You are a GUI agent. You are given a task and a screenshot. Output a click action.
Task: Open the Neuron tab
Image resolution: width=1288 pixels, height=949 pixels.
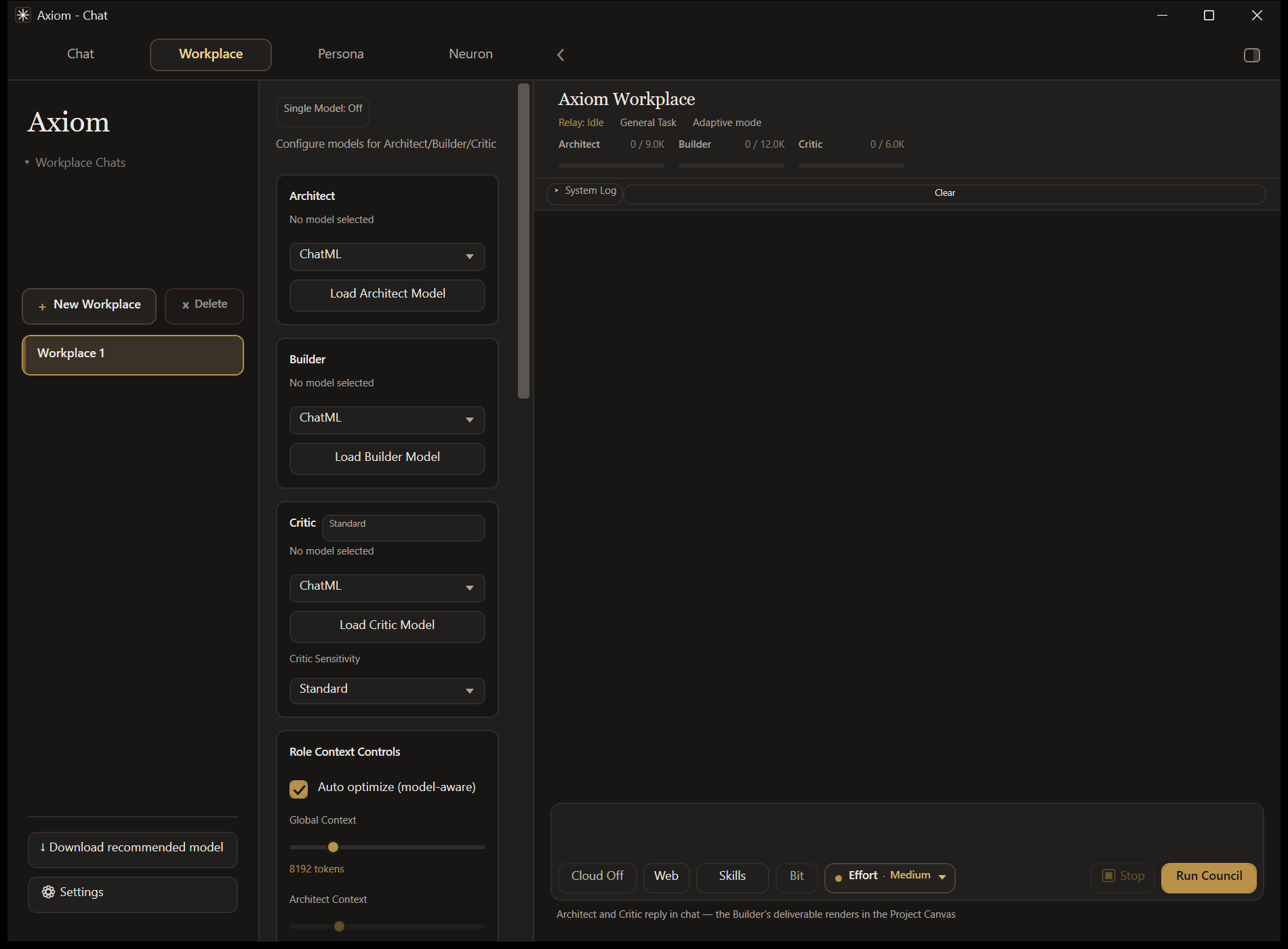[x=471, y=54]
